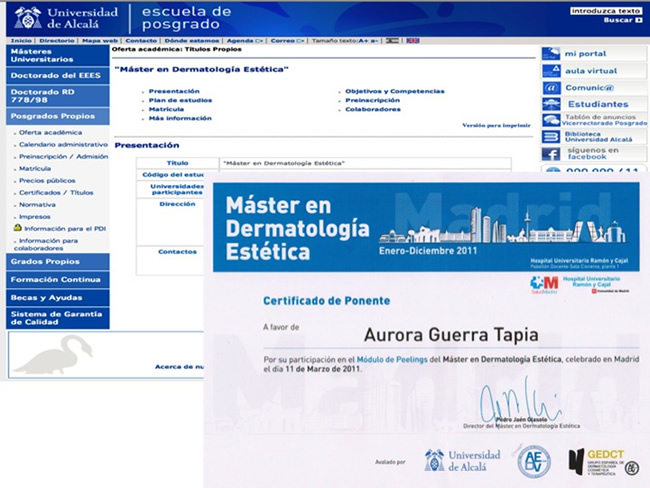
Task: Click the Universidad de Alcalá logo on certificate
Action: pyautogui.click(x=462, y=461)
